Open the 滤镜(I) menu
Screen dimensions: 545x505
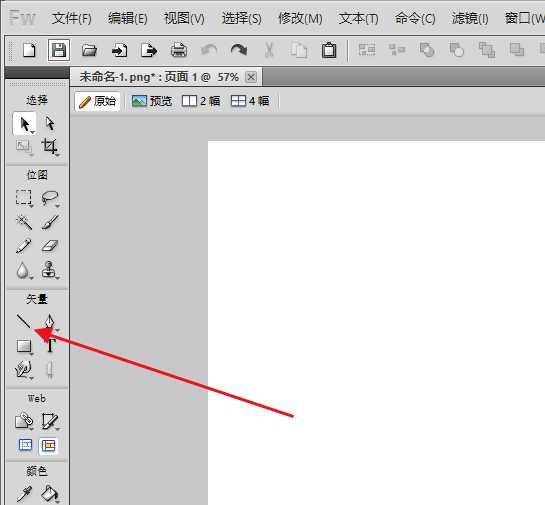470,18
